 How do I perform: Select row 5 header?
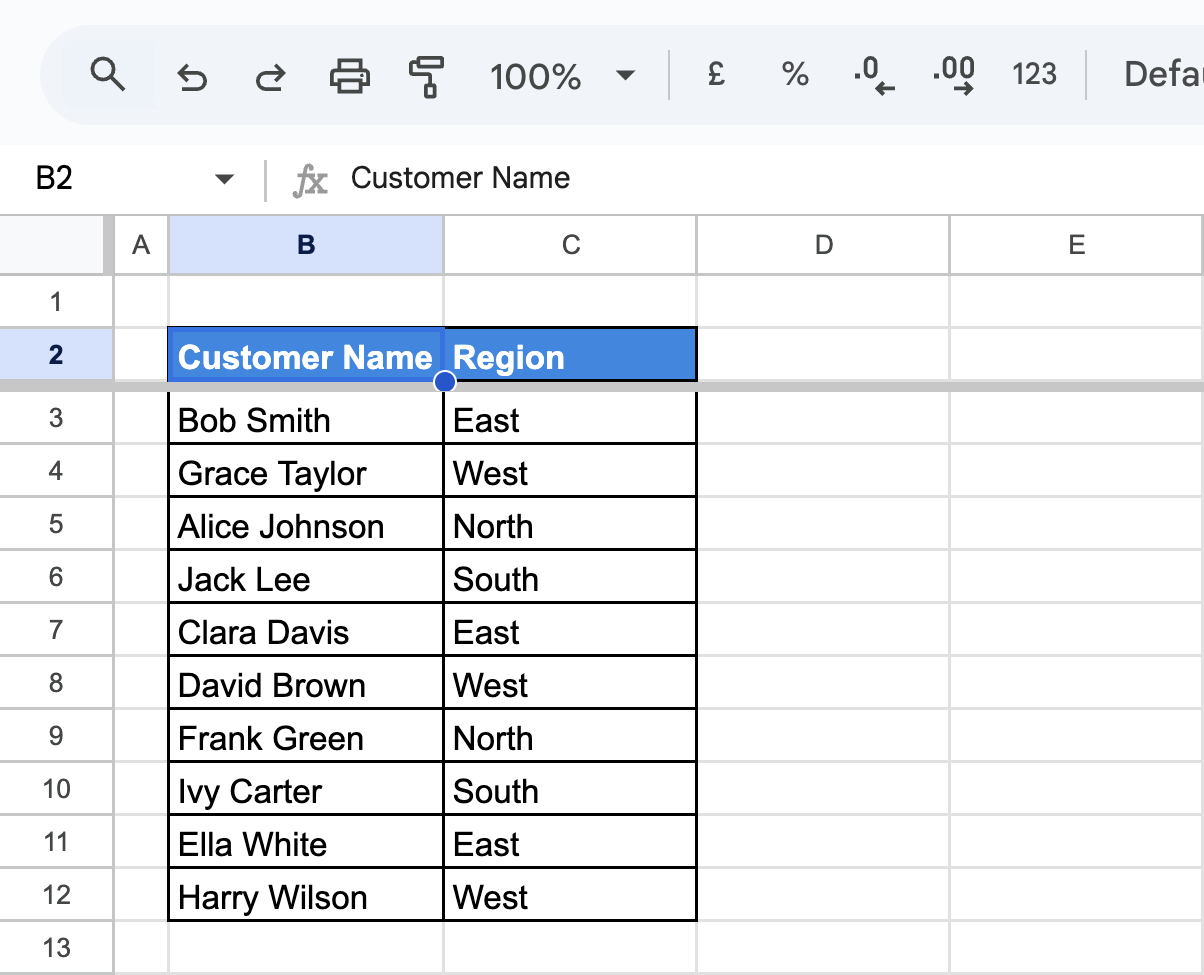56,524
